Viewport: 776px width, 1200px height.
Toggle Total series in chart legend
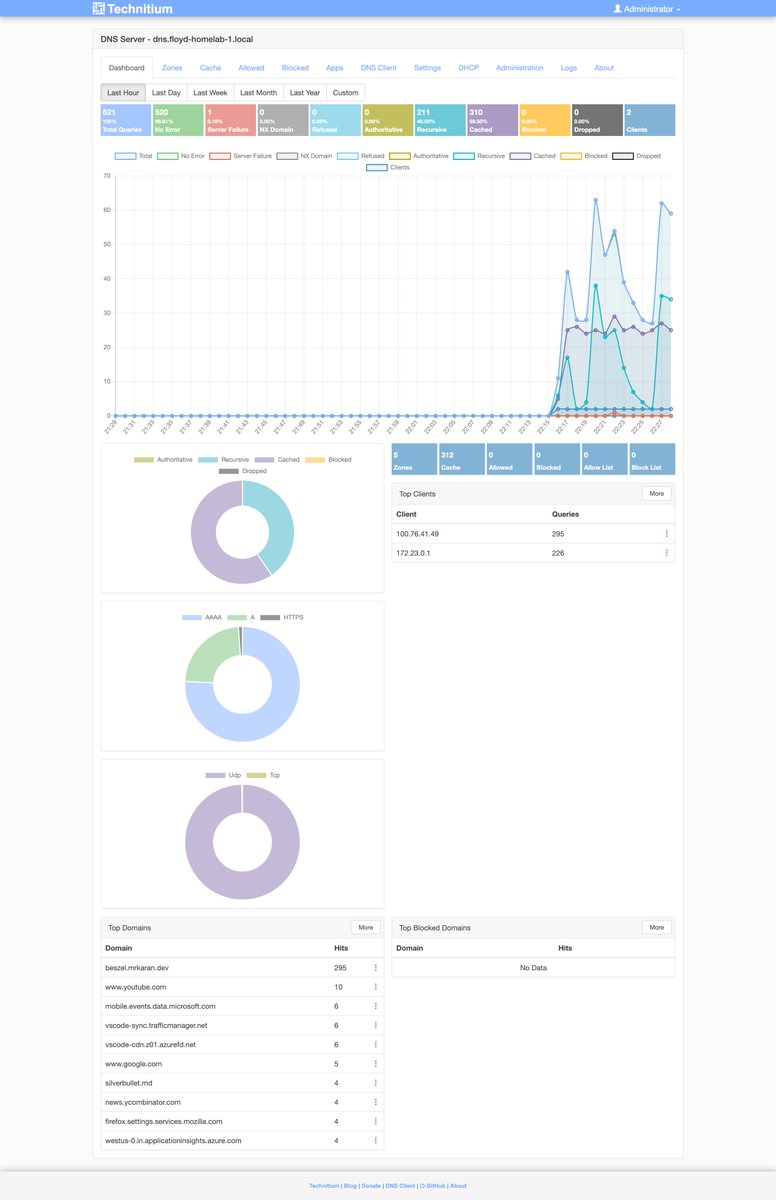point(134,156)
